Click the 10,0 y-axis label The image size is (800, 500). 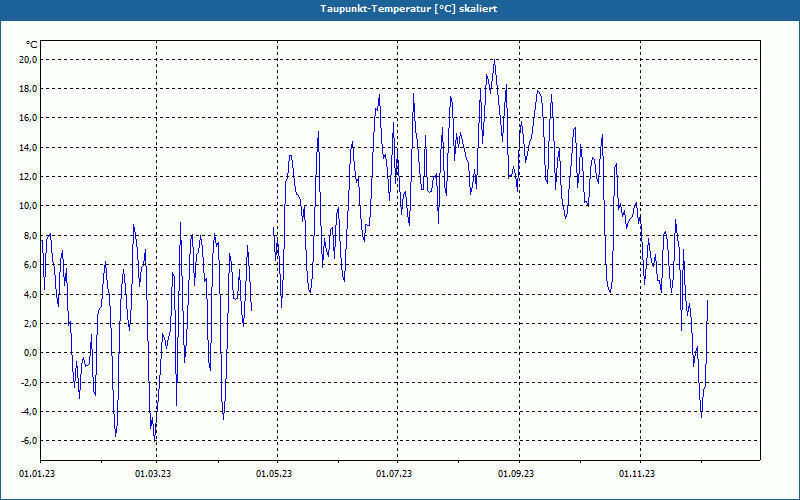[x=28, y=206]
